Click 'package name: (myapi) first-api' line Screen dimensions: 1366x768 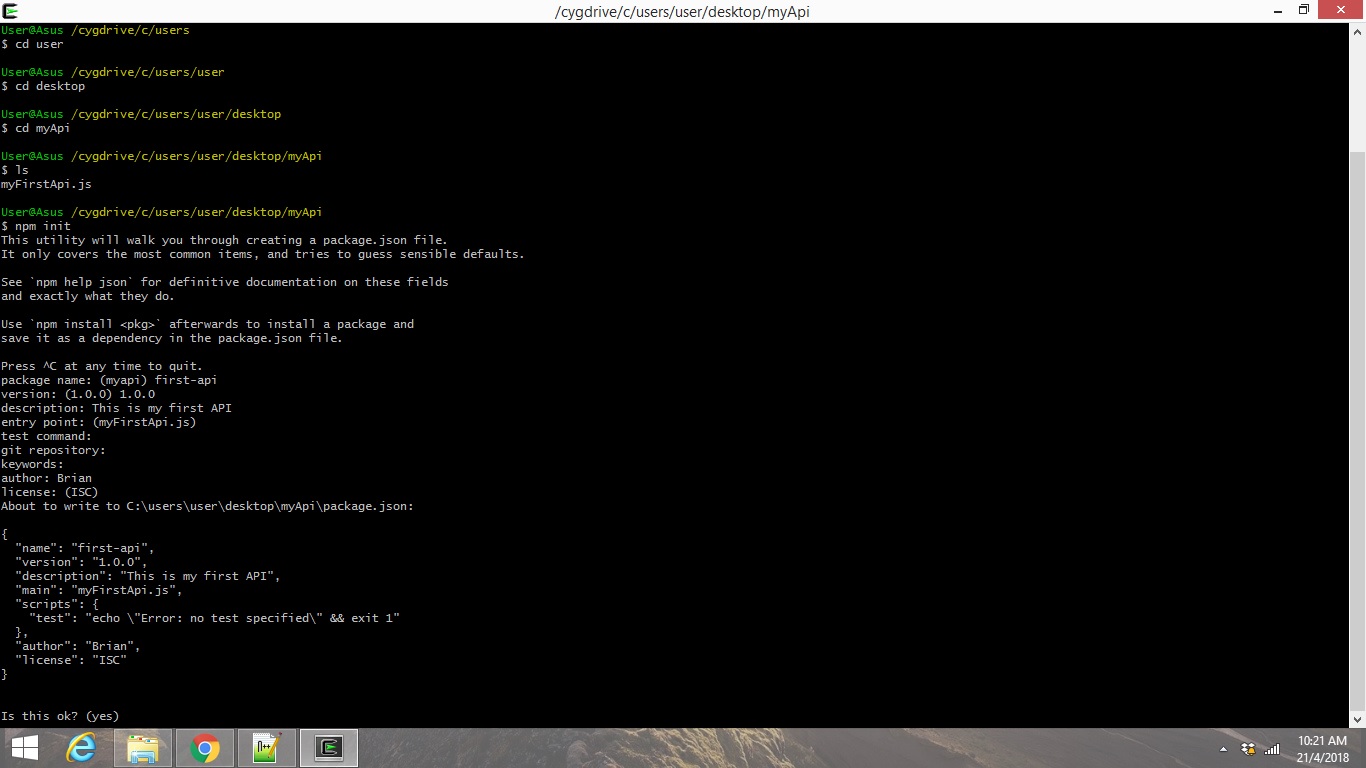pos(109,380)
